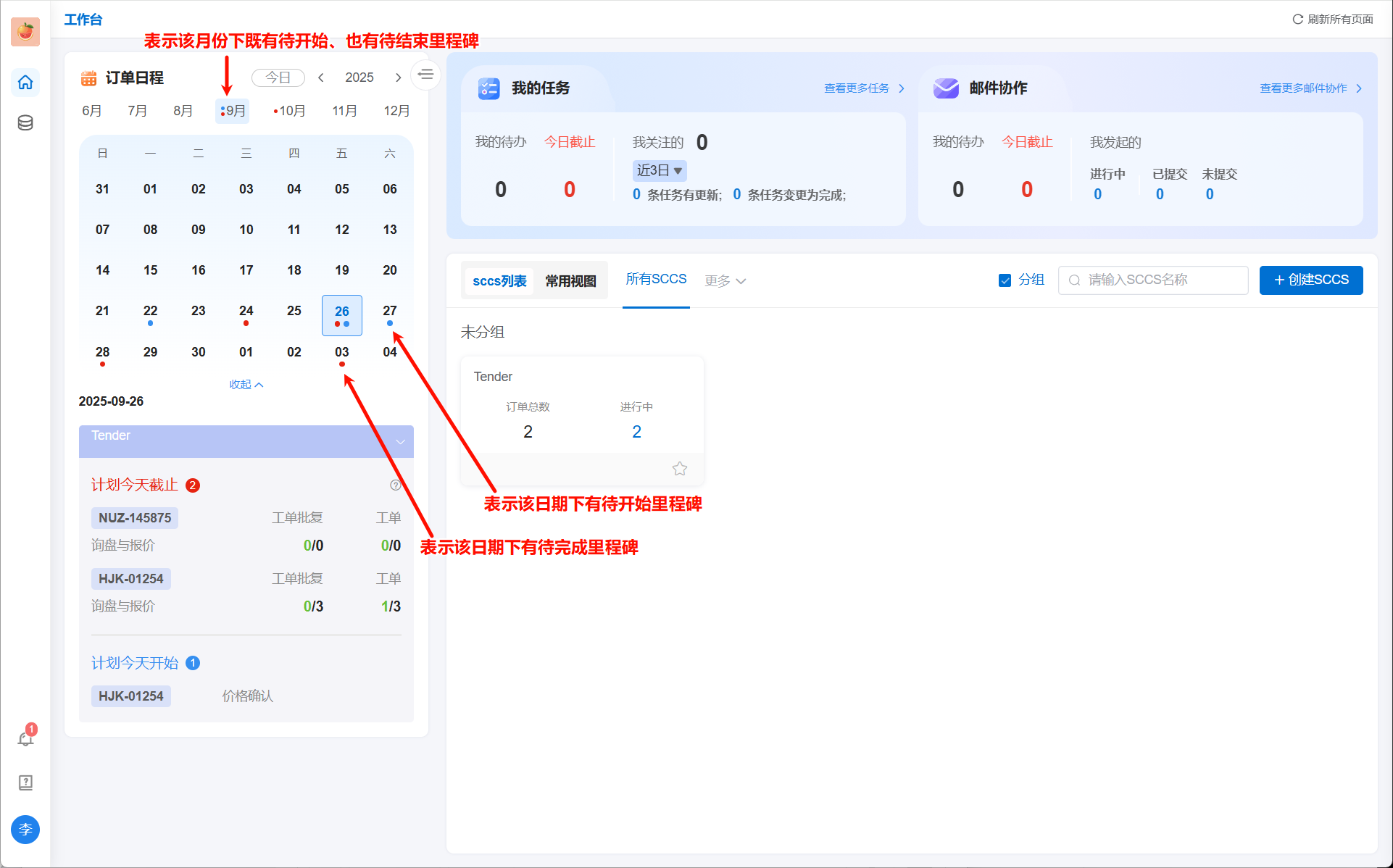The image size is (1393, 868).
Task: Switch to 常用视图 tab
Action: click(x=570, y=281)
